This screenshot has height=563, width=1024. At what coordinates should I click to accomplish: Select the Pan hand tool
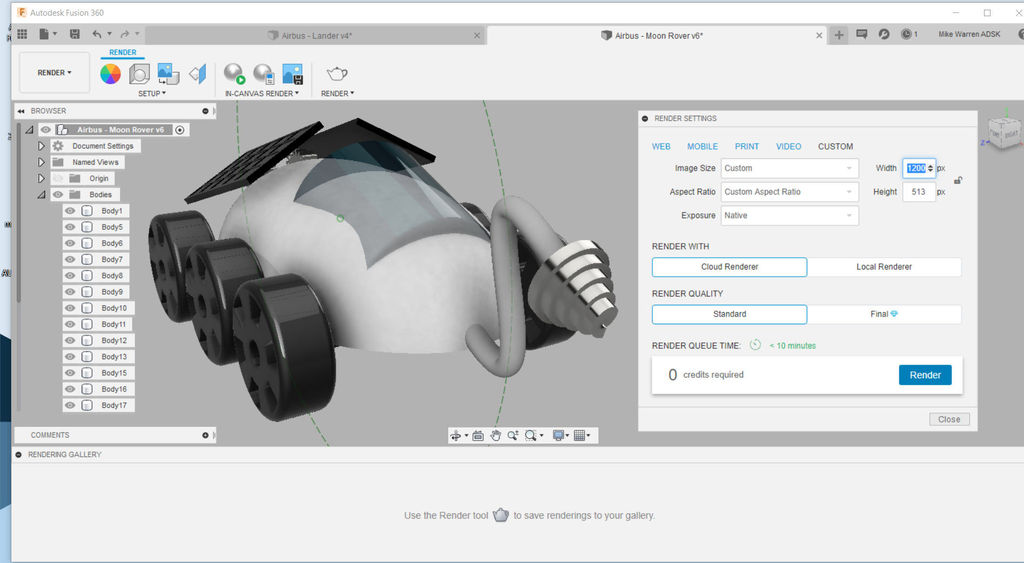tap(496, 436)
